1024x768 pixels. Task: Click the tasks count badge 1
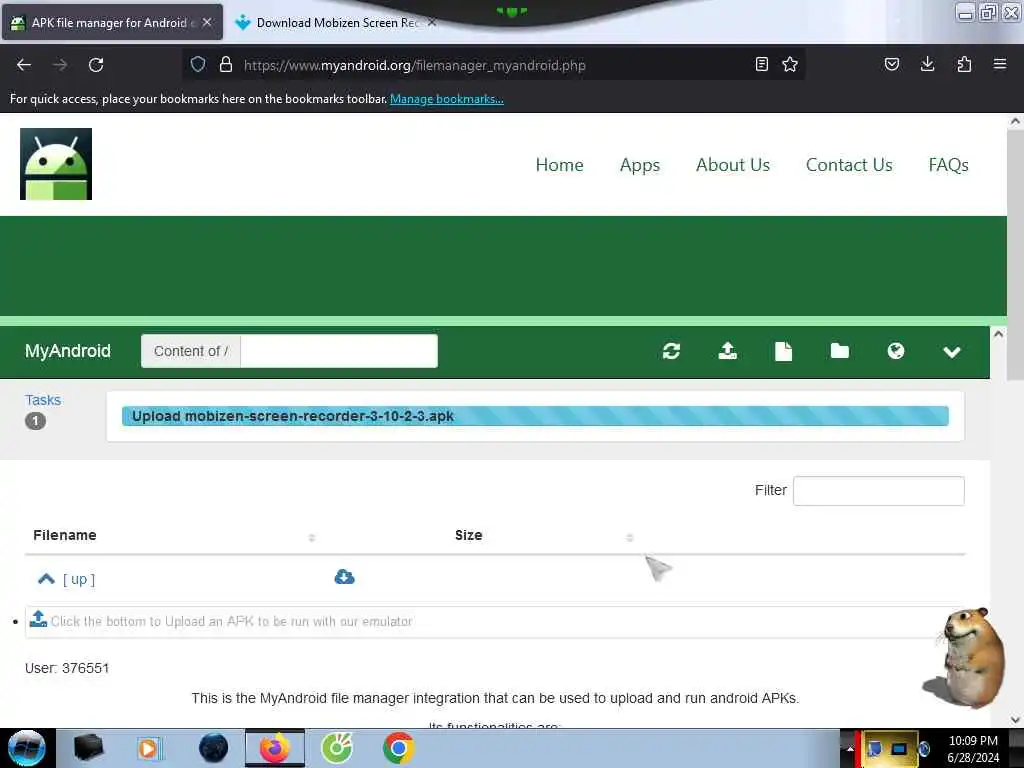pyautogui.click(x=35, y=421)
